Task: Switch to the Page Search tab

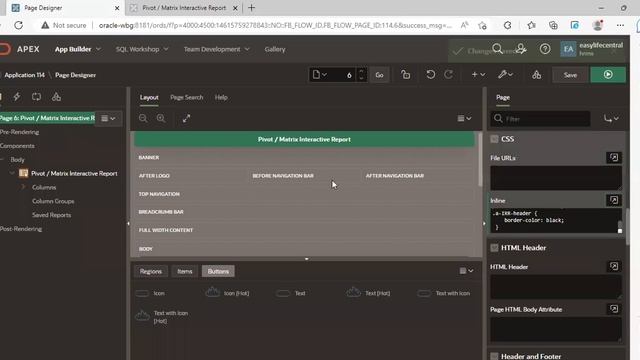Action: point(187,97)
